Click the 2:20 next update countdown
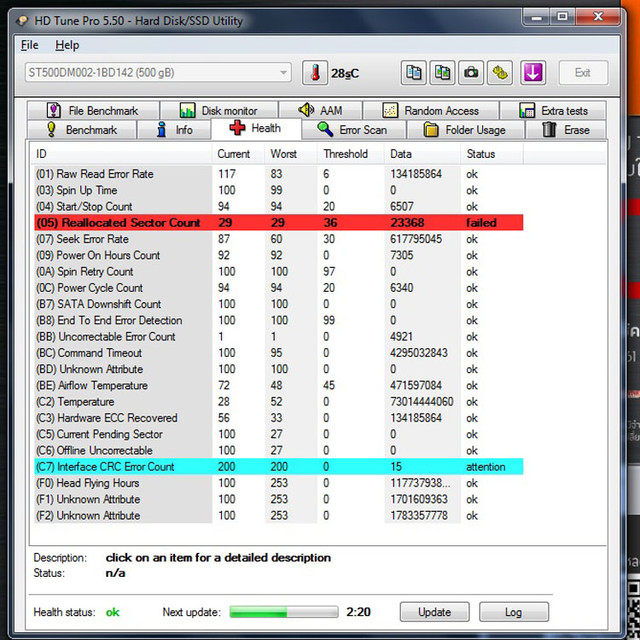640x640 pixels. pos(358,612)
